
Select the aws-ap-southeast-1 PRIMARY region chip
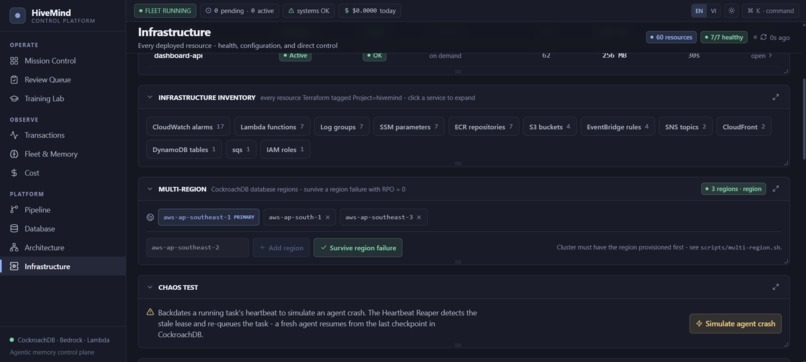coord(209,217)
